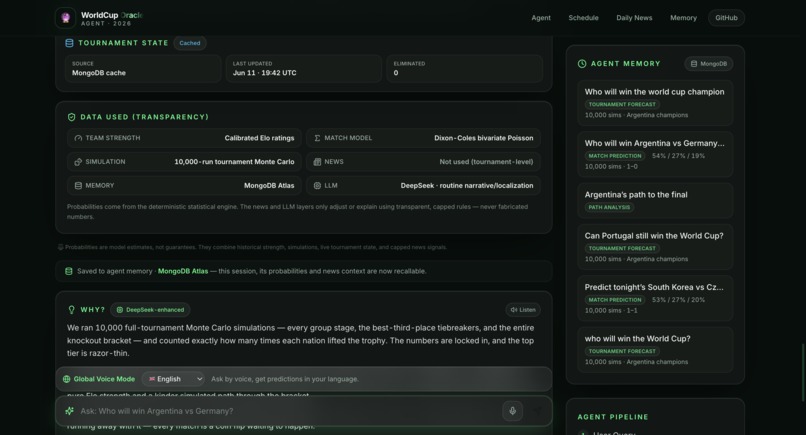Viewport: 806px width, 435px height.
Task: Click the '53% / 27% / 20%' probabilities
Action: pos(679,300)
